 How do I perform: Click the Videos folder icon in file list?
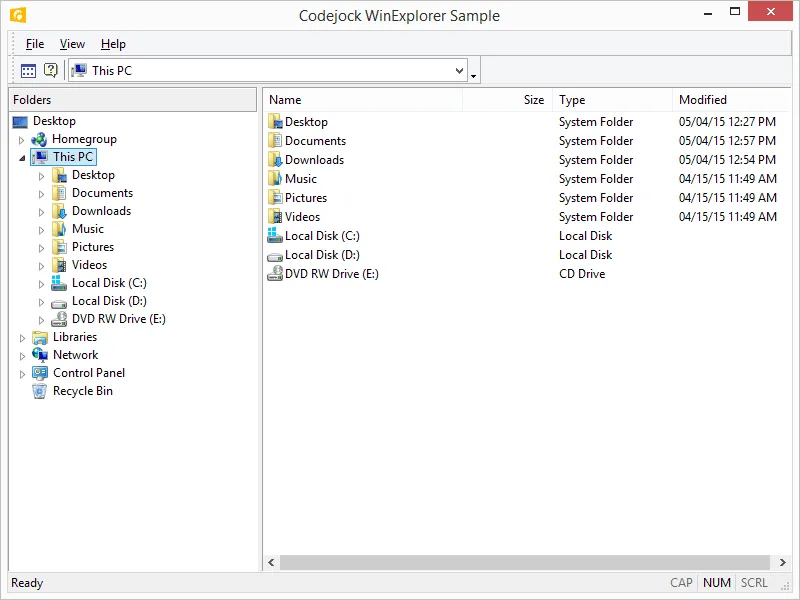coord(275,217)
